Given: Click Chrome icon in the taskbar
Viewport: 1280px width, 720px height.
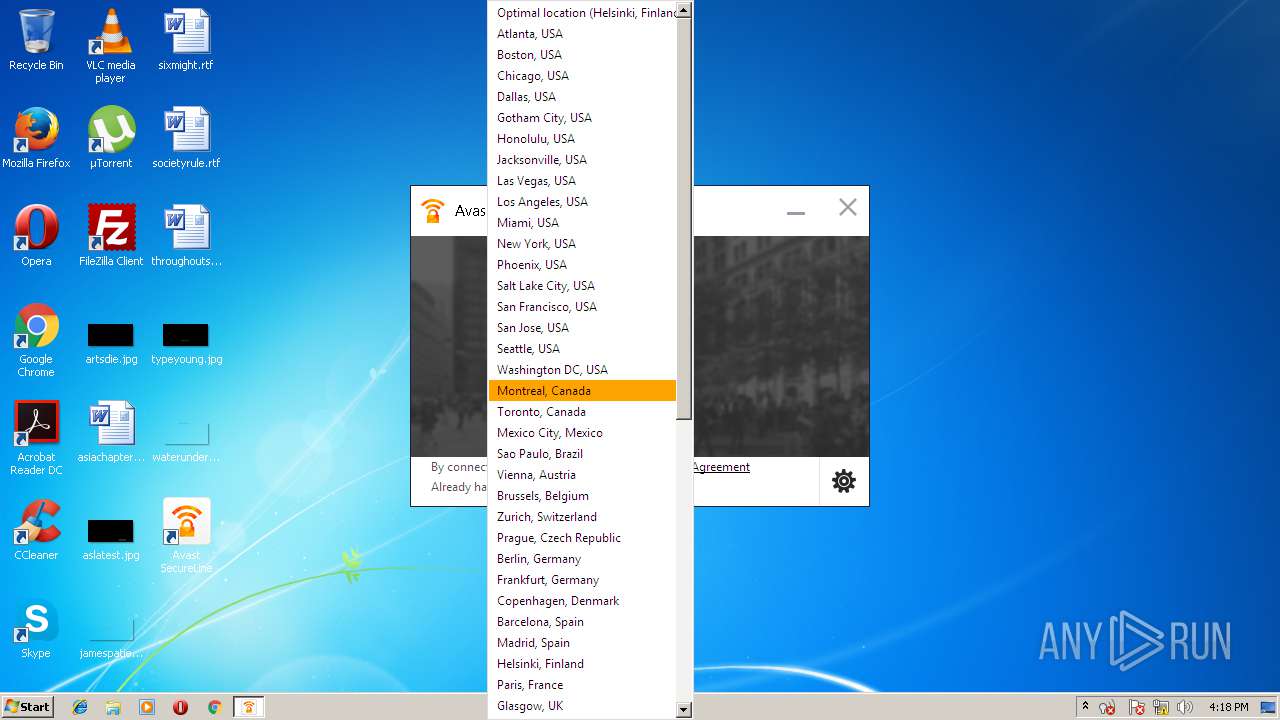Looking at the screenshot, I should (214, 707).
